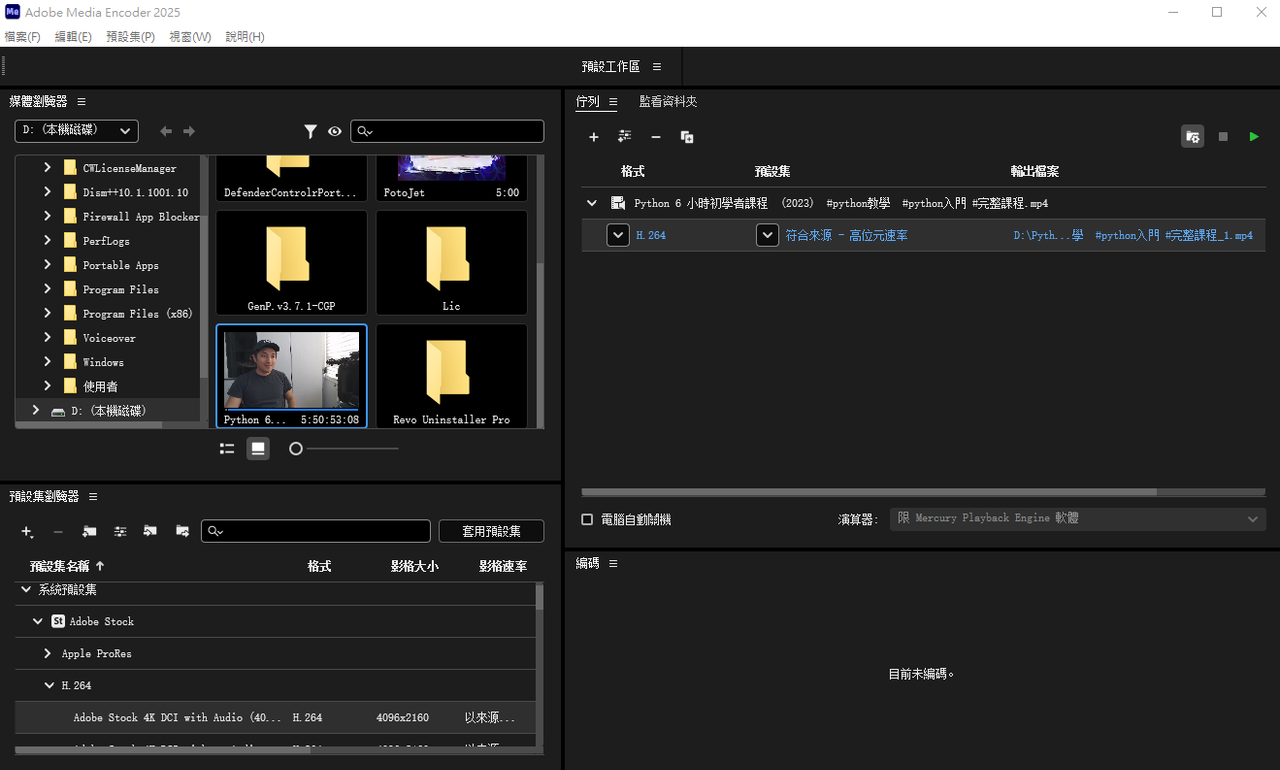Image resolution: width=1280 pixels, height=770 pixels.
Task: Expand the Apple ProRes preset group
Action: [x=48, y=653]
